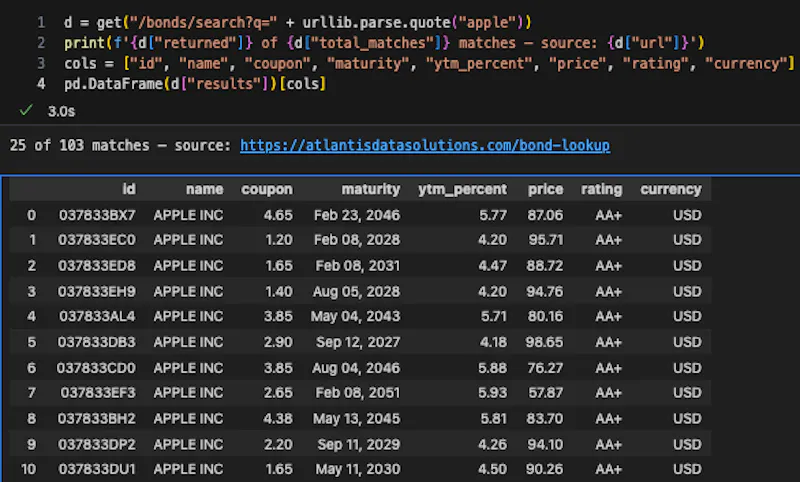Click ytm value 5.93
The image size is (800, 482).
[493, 393]
